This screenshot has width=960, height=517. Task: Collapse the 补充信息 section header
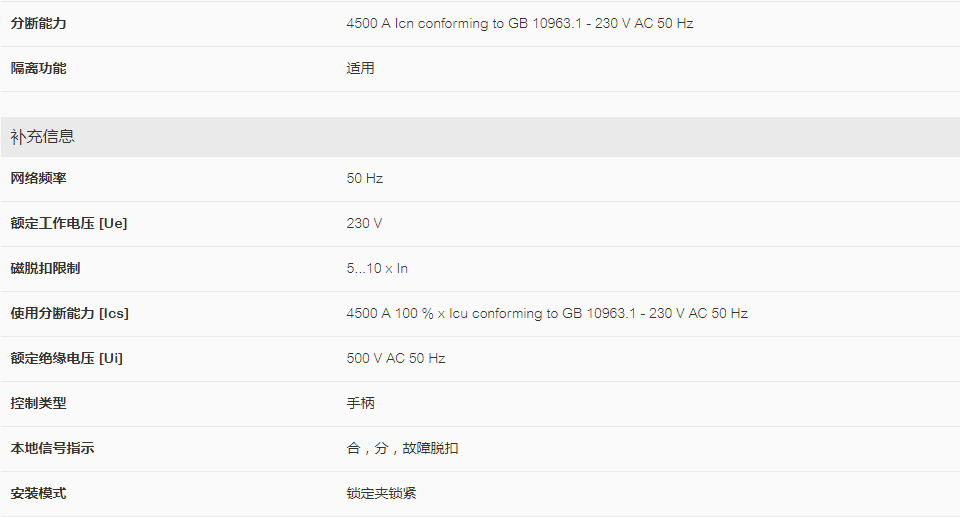pyautogui.click(x=480, y=137)
